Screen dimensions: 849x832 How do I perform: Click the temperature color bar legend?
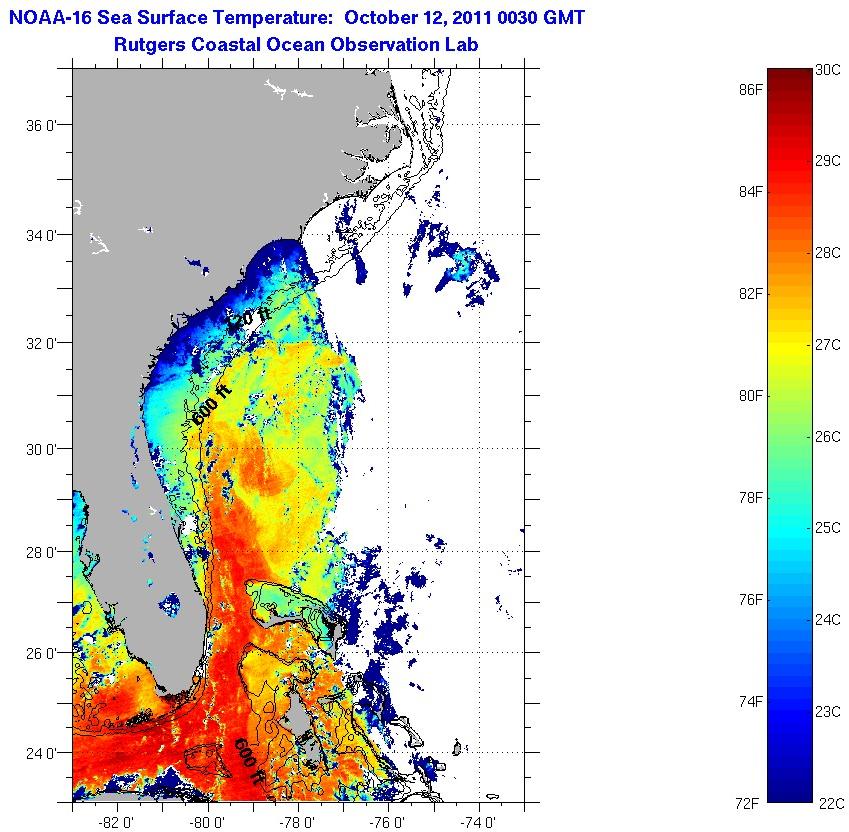[x=790, y=435]
